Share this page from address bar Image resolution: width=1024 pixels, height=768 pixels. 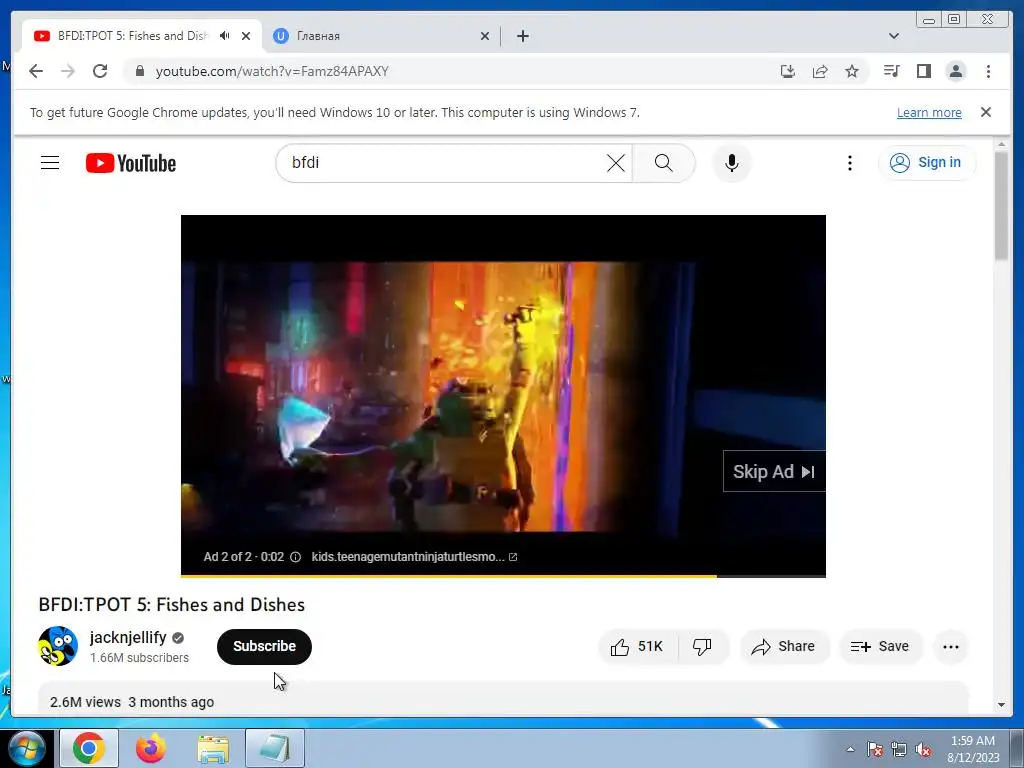(x=820, y=71)
